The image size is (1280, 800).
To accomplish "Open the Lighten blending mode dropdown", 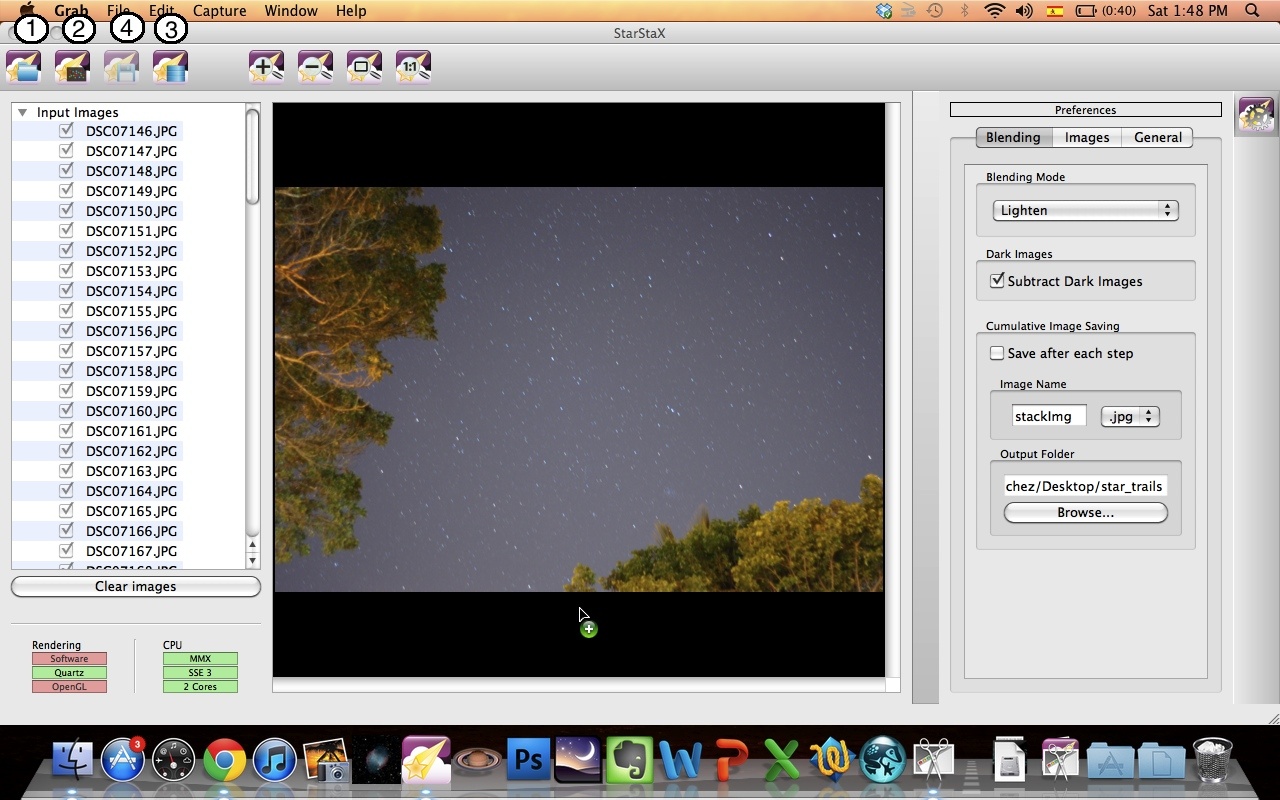I will click(1085, 211).
